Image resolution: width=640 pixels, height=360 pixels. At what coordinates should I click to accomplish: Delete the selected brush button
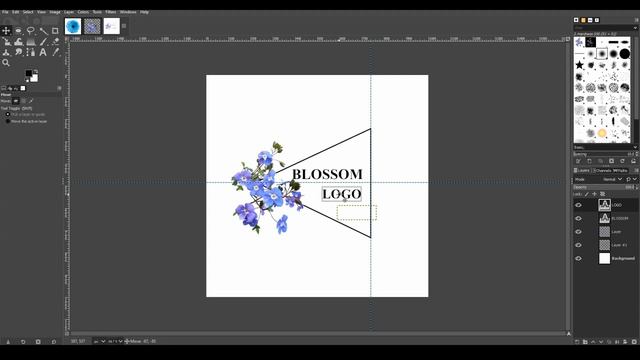pos(611,161)
